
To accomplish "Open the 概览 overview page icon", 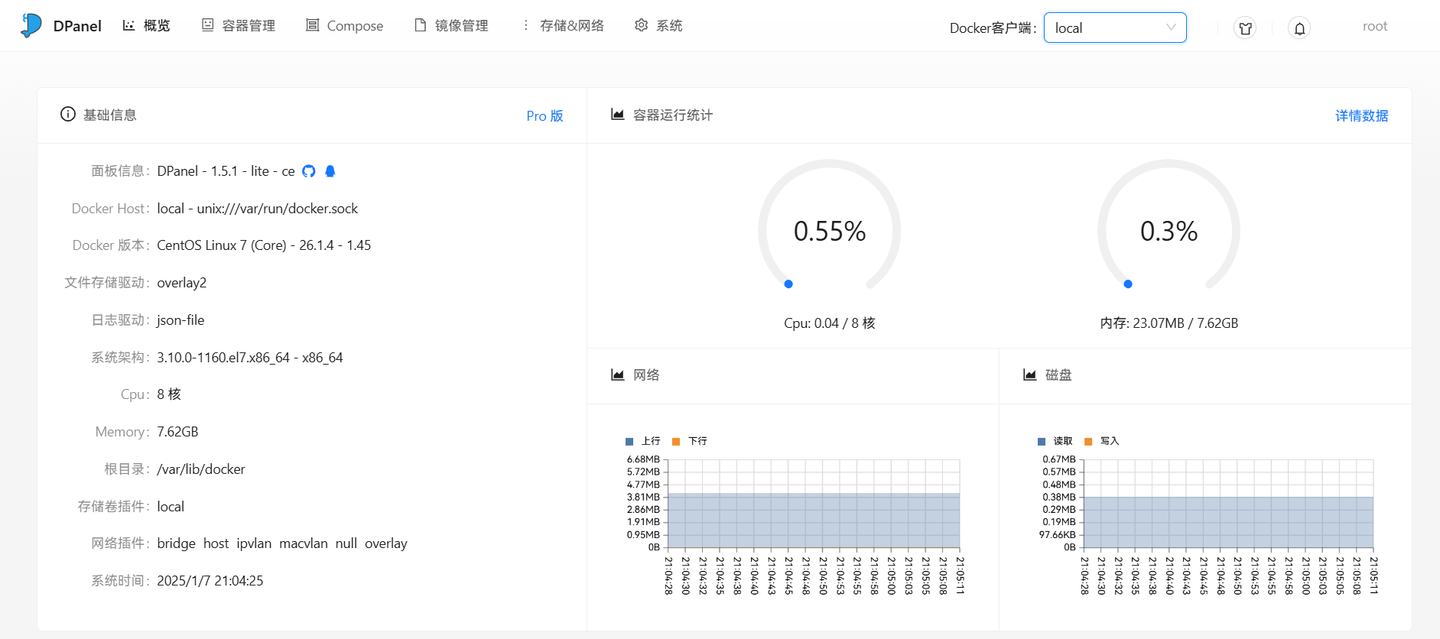I will (130, 24).
